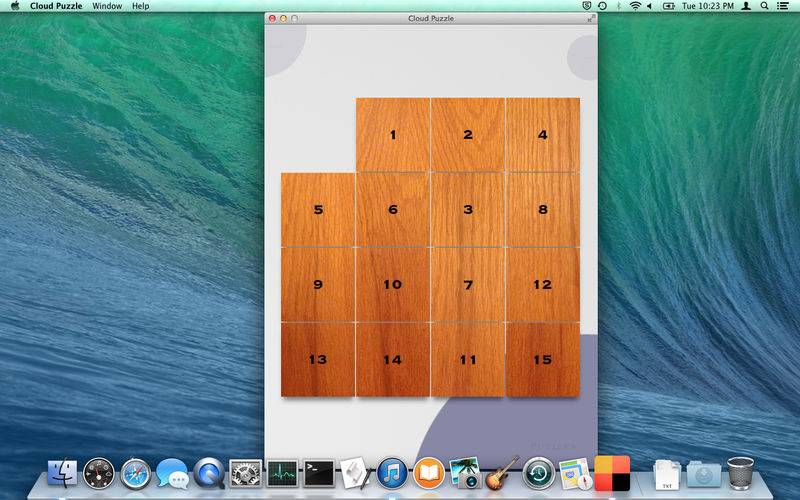Open the Script Editor icon in Dock

[x=356, y=473]
